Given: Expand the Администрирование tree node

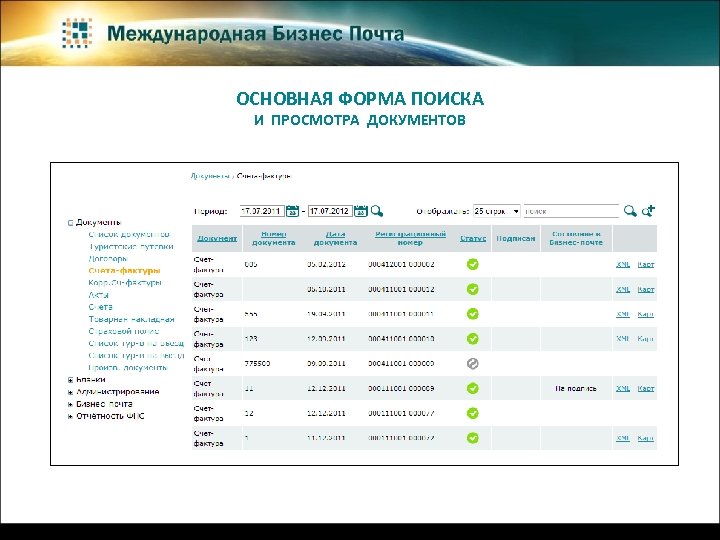Looking at the screenshot, I should tap(70, 392).
